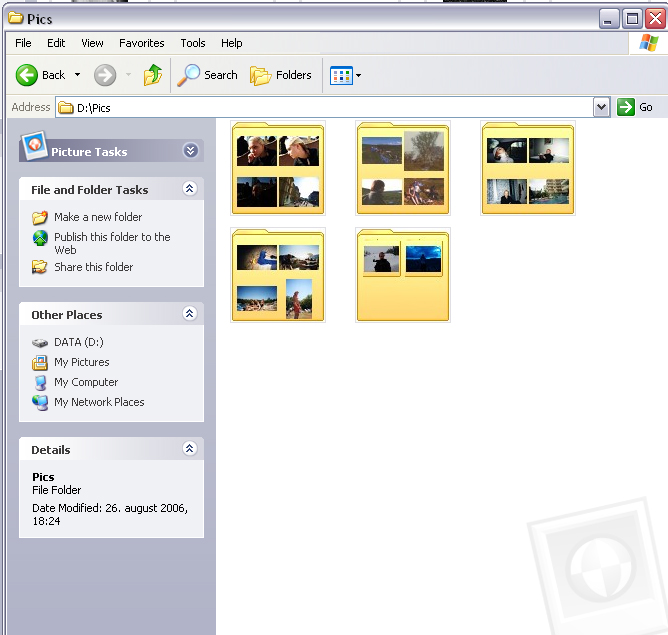Close the Pics window
The image size is (668, 635).
[x=656, y=19]
